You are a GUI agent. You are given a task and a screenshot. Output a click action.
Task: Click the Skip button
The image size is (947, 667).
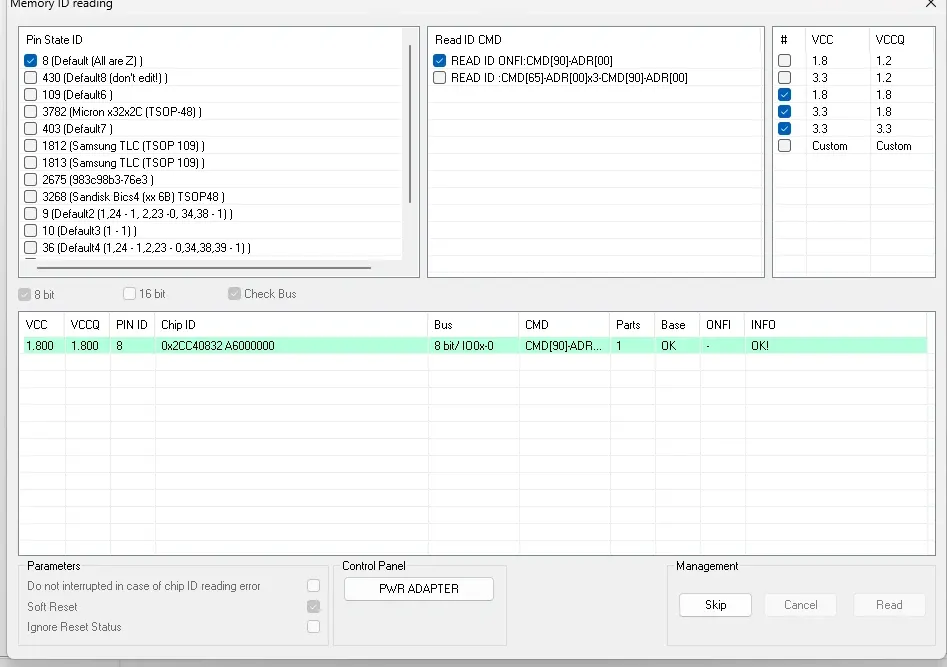pos(715,605)
